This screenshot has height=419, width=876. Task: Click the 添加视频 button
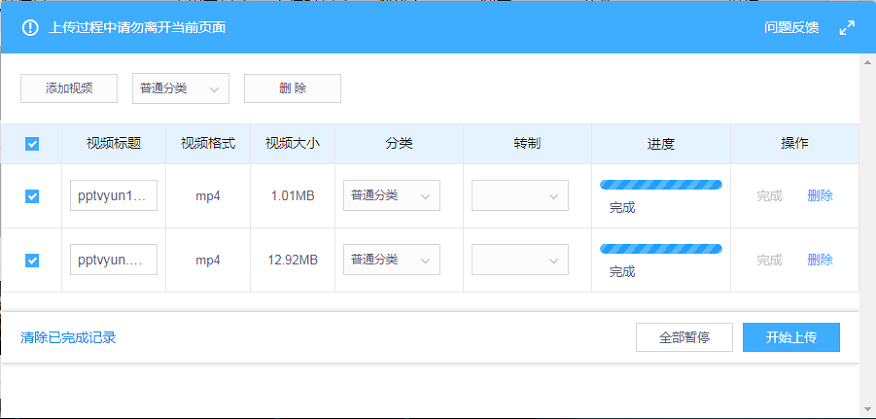tap(69, 88)
